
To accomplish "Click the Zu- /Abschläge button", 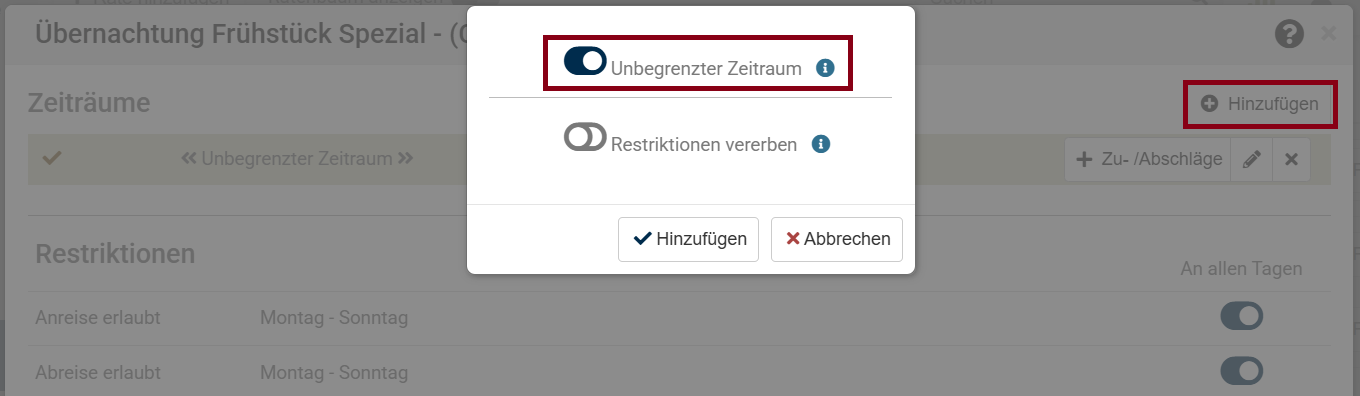I will pos(1148,159).
